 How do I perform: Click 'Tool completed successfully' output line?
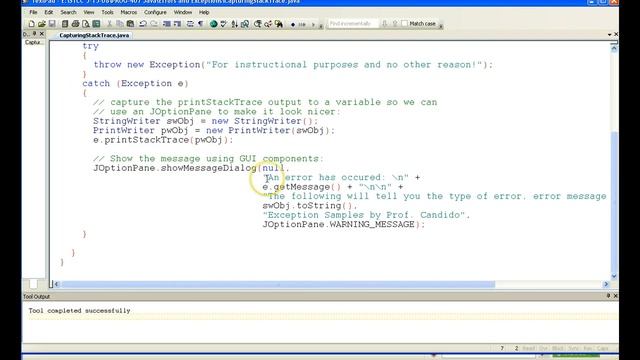79,311
